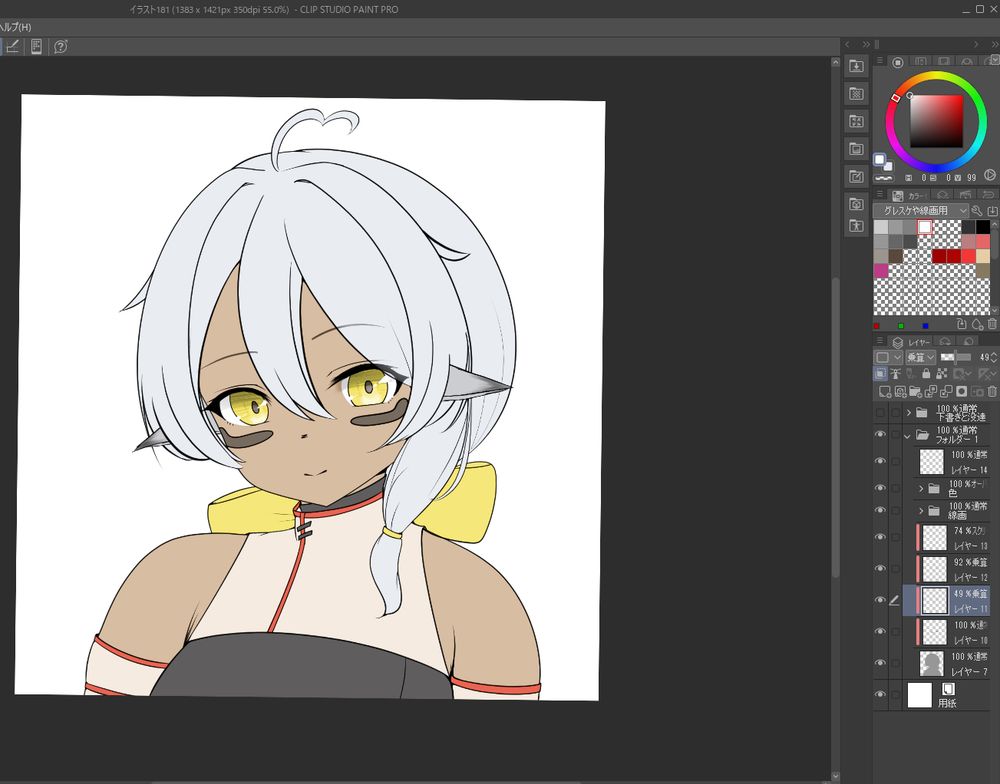Hide レイヤー 14 with eye icon
The width and height of the screenshot is (1000, 784).
pyautogui.click(x=880, y=461)
